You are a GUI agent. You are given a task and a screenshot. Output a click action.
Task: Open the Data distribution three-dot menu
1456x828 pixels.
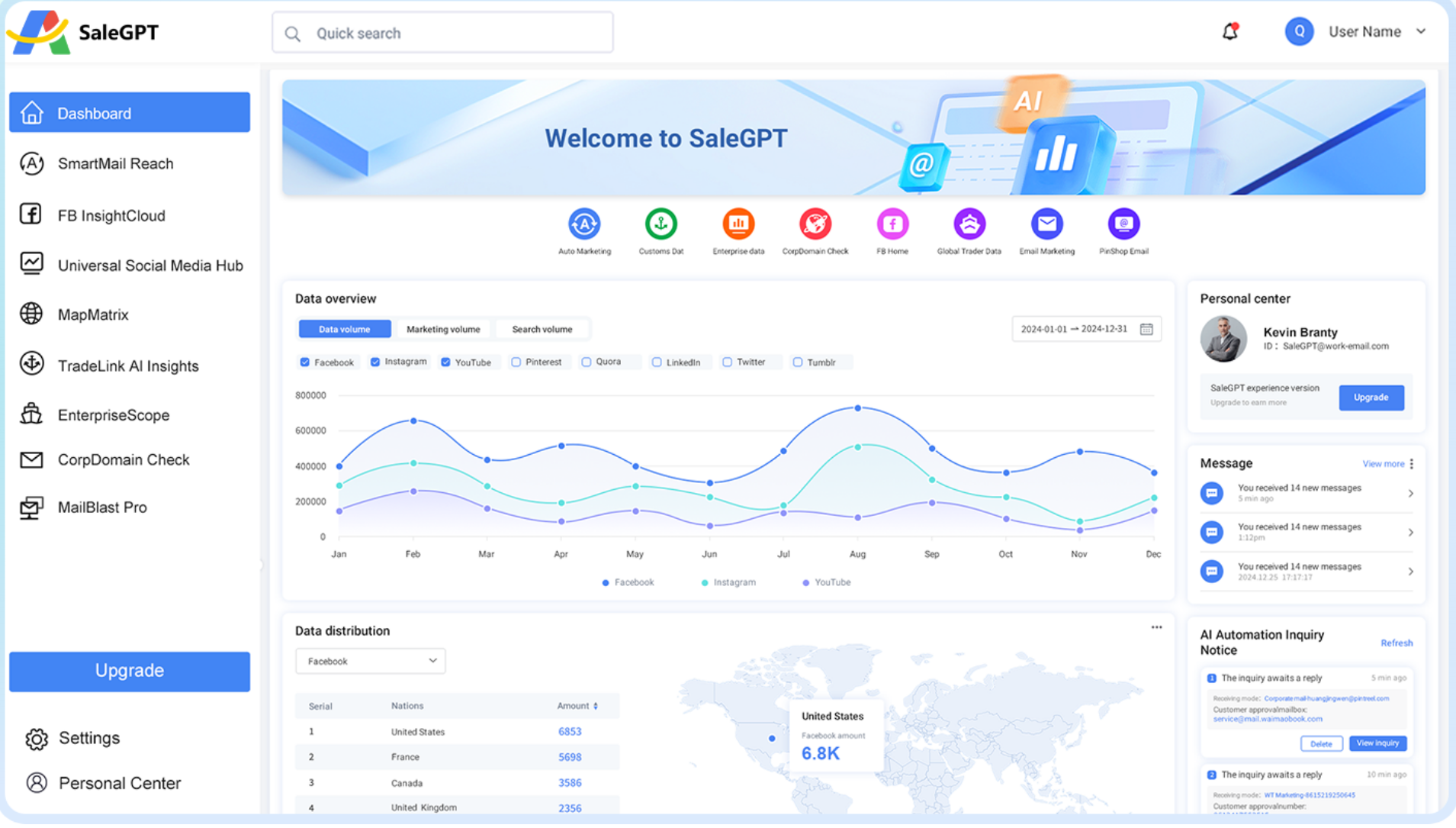coord(1156,627)
